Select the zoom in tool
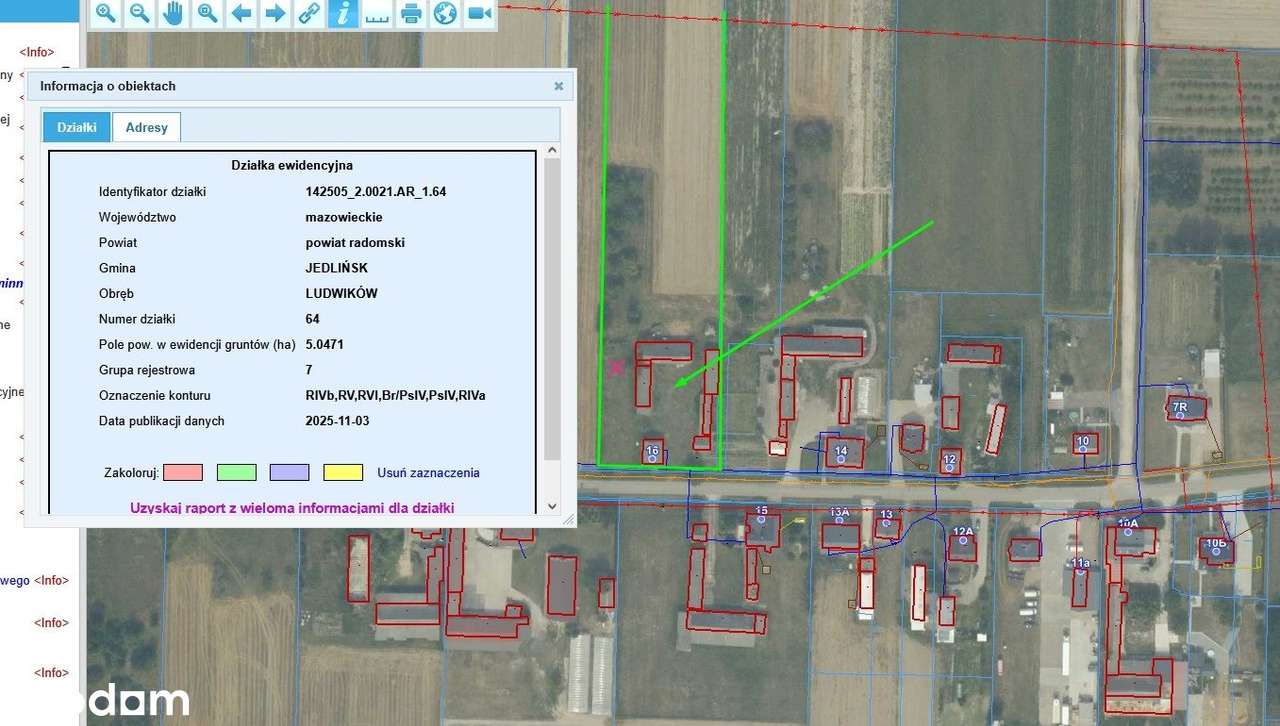Screen dimensions: 1280x726 [x=105, y=14]
